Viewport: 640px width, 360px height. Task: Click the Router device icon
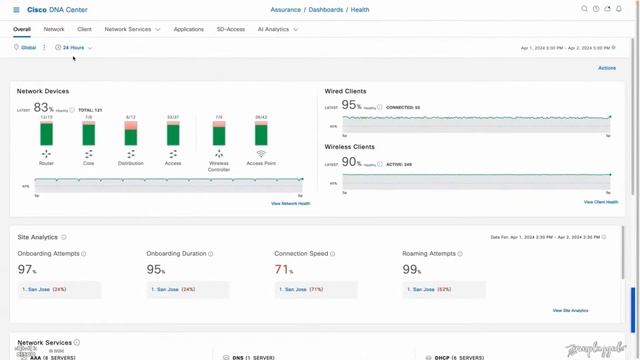coord(47,154)
